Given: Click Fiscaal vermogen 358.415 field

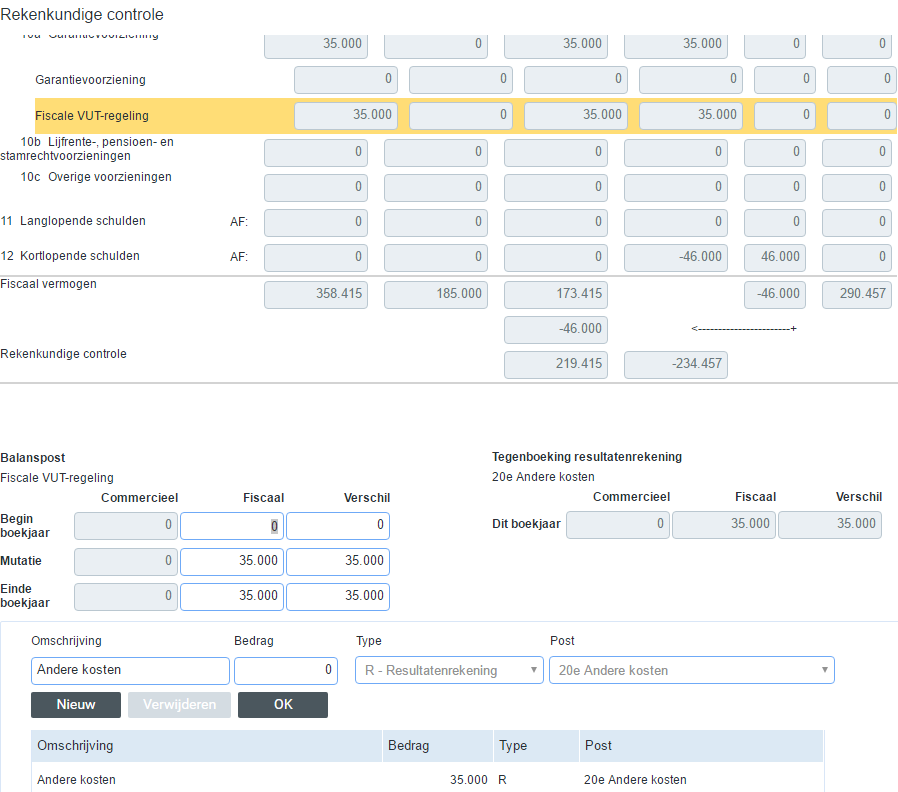Looking at the screenshot, I should tap(316, 294).
